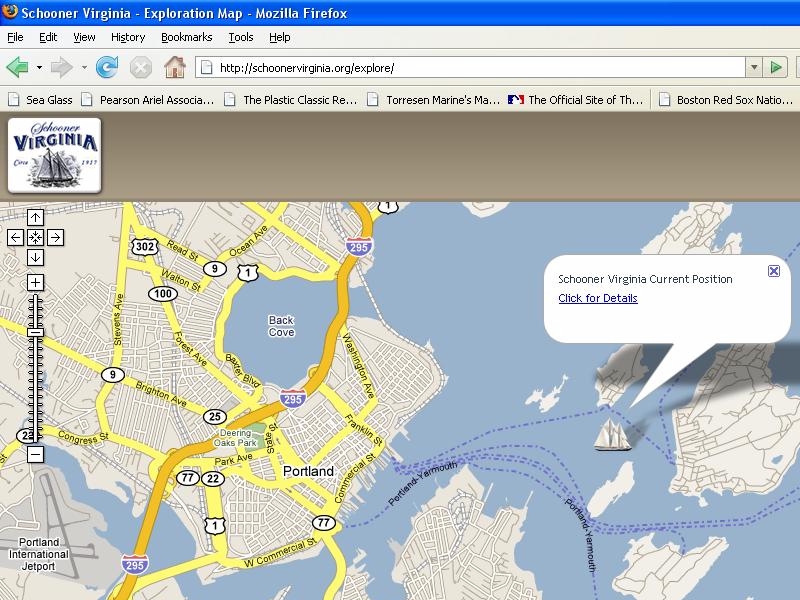Image resolution: width=800 pixels, height=600 pixels.
Task: Pan the map down arrow
Action: 35,257
